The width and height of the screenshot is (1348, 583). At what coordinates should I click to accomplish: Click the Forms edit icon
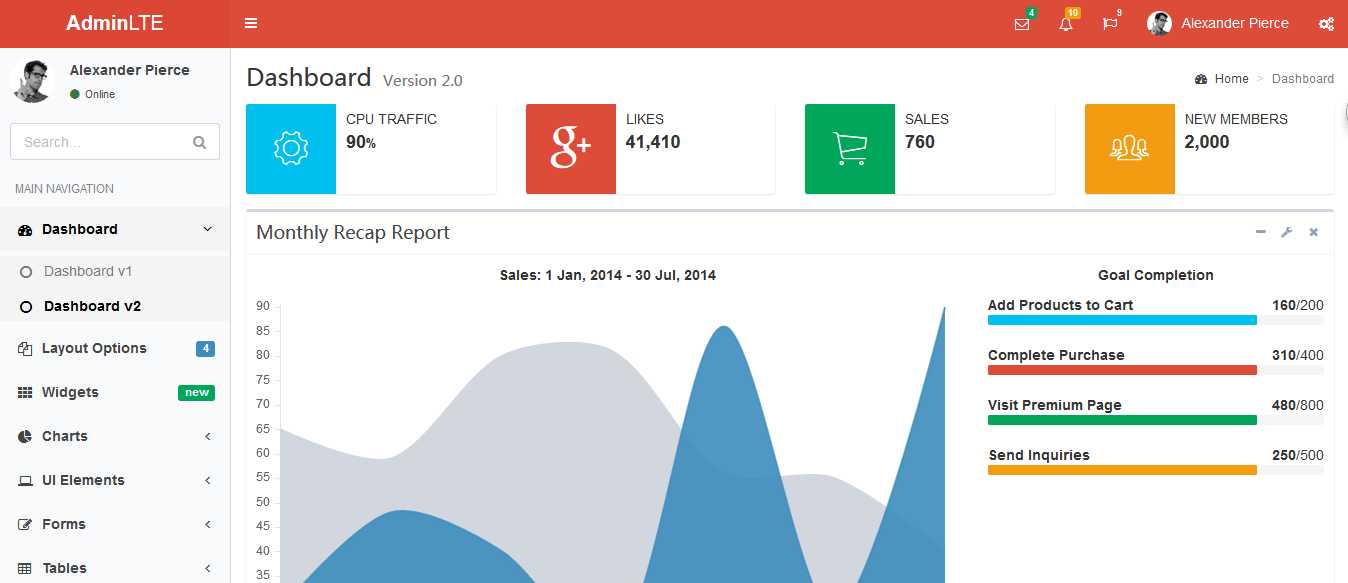[25, 524]
